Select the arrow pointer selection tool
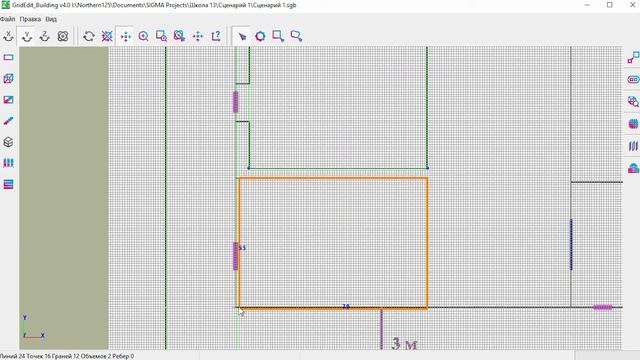 [242, 36]
